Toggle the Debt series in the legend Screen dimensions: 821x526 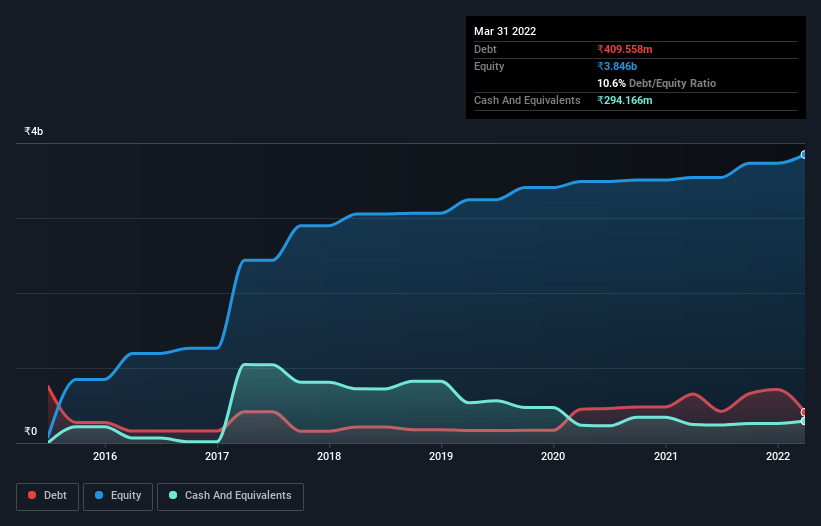[x=47, y=496]
